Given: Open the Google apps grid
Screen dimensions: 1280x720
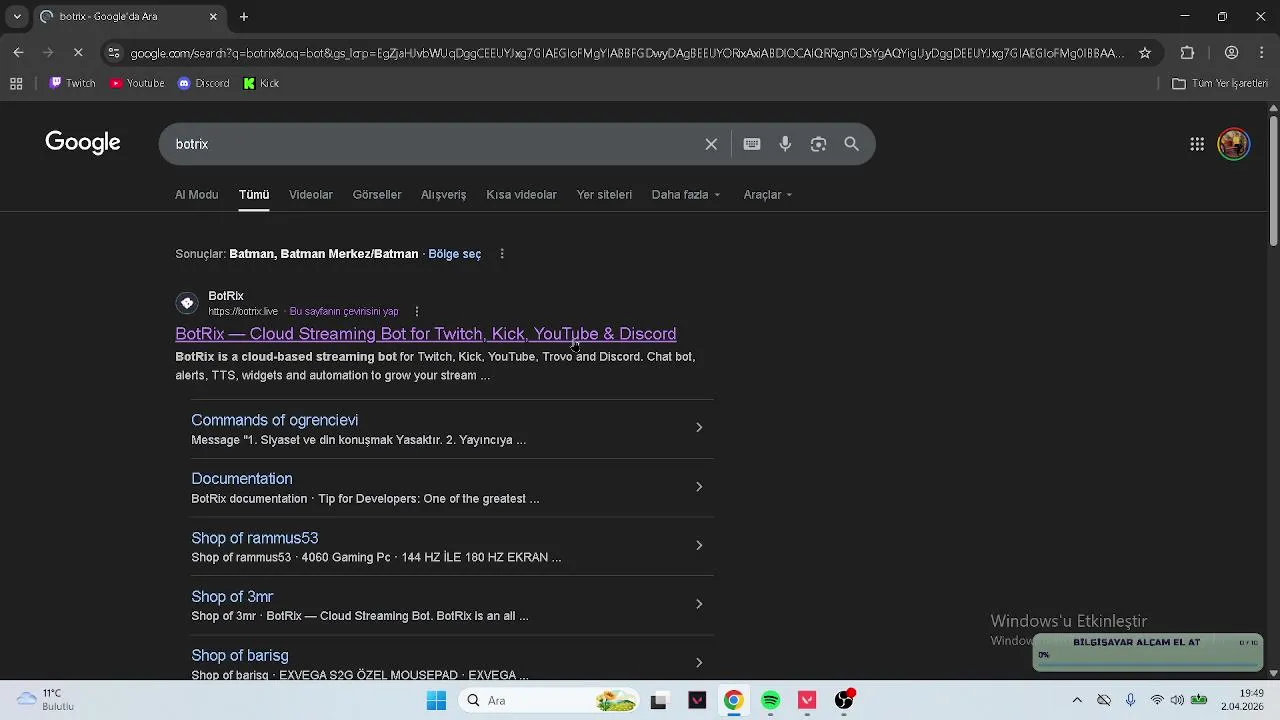Looking at the screenshot, I should pyautogui.click(x=1197, y=144).
